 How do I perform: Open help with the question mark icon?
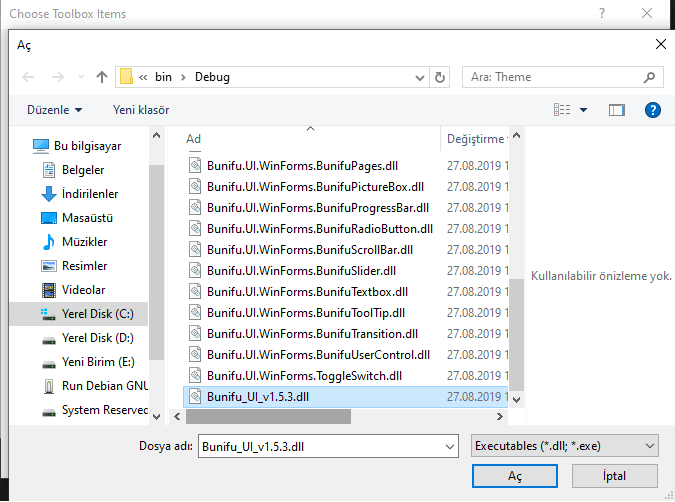653,110
